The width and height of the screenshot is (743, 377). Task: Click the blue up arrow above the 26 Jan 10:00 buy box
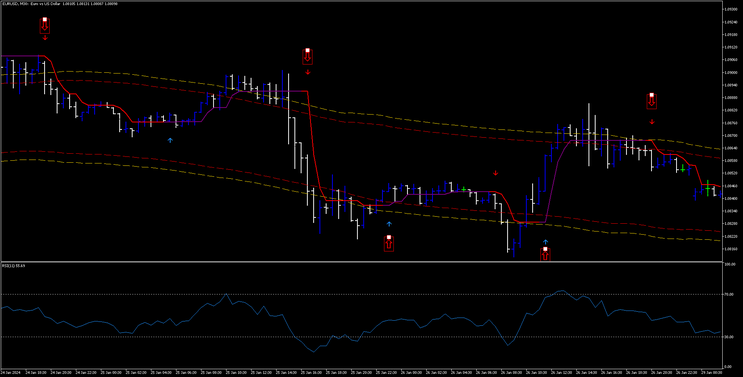pyautogui.click(x=545, y=242)
